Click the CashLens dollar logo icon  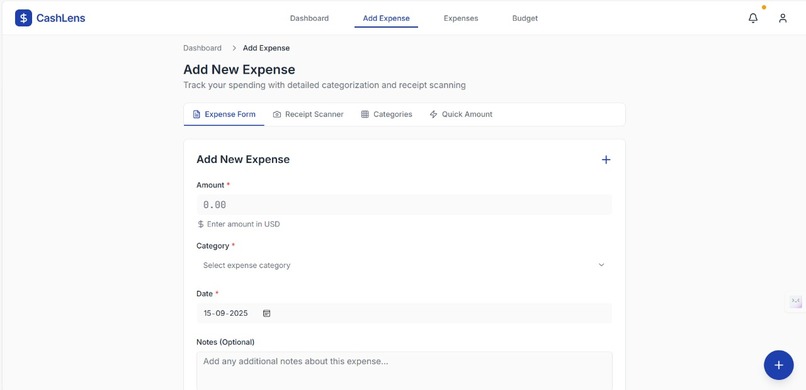click(23, 18)
